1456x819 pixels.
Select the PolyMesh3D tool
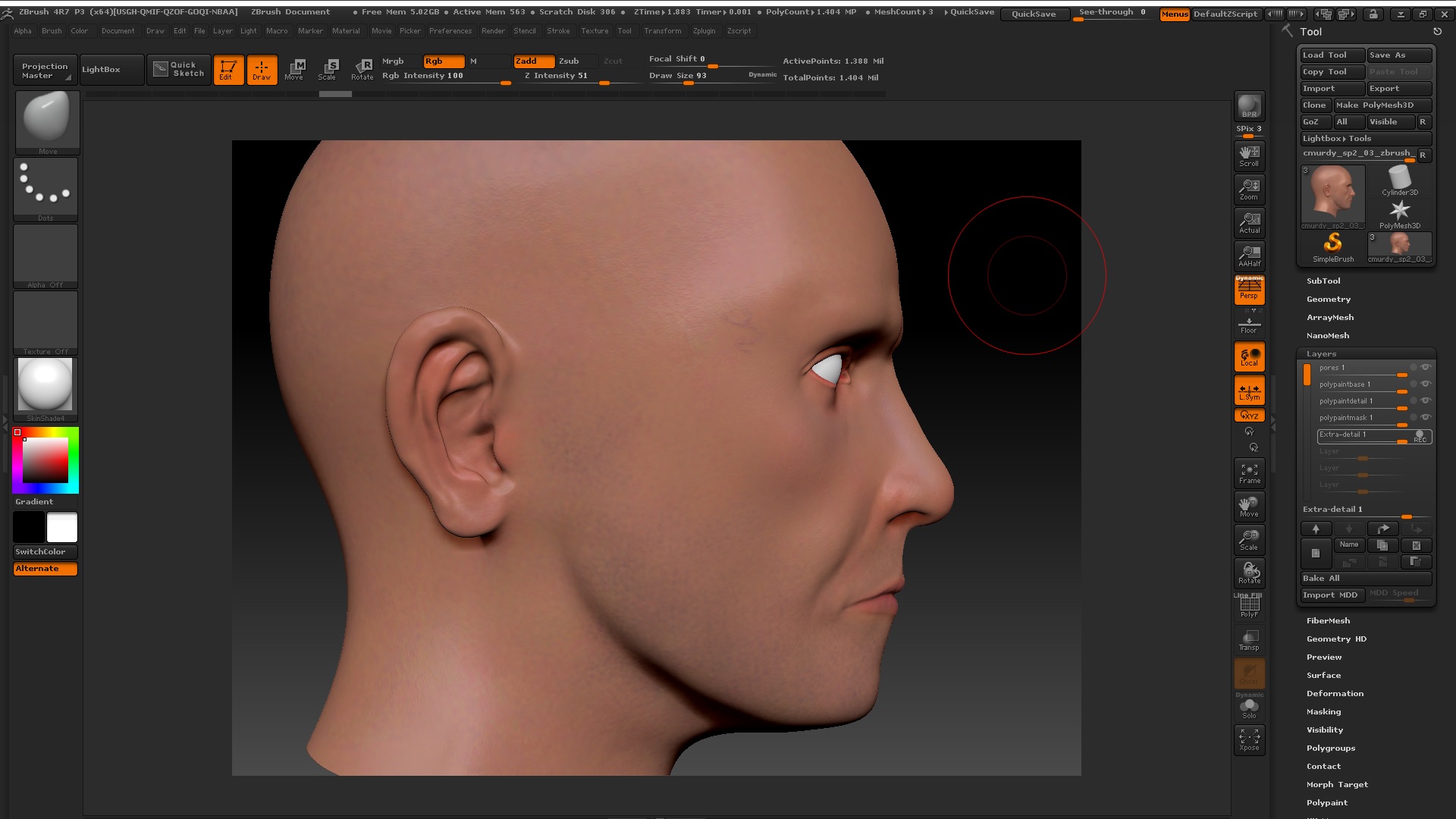(x=1399, y=215)
